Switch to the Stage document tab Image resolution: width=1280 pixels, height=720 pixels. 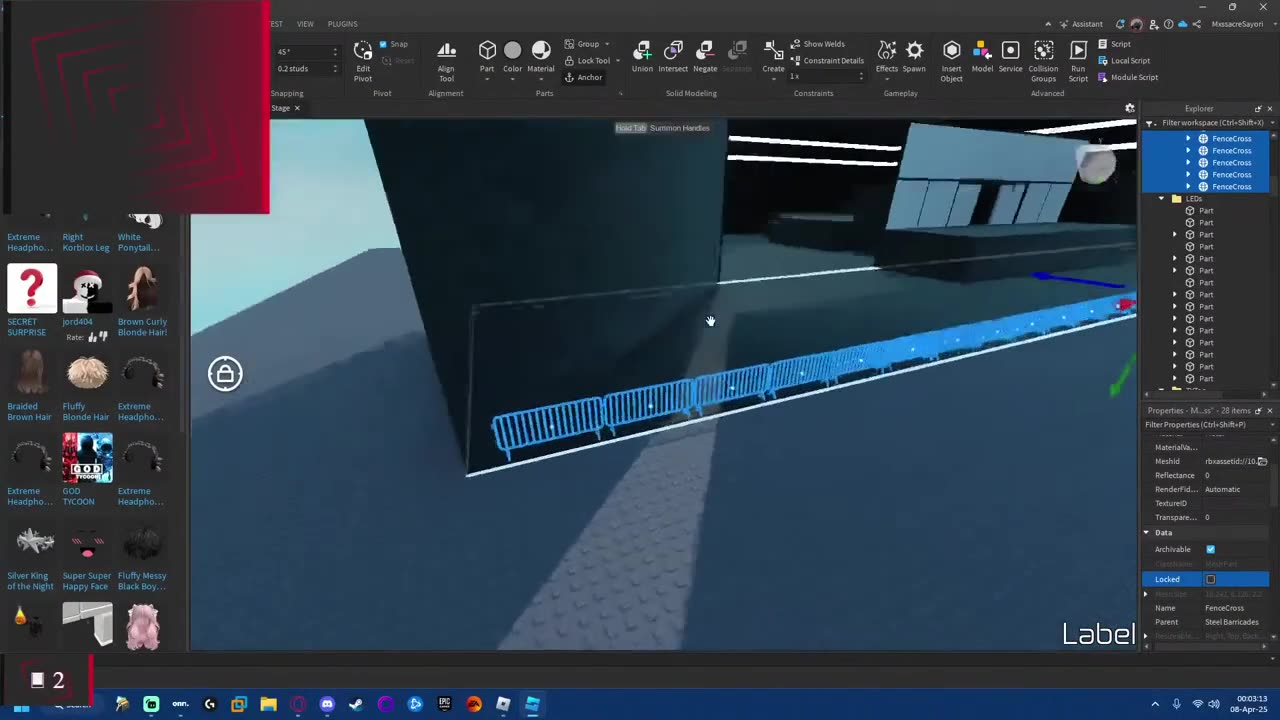280,108
